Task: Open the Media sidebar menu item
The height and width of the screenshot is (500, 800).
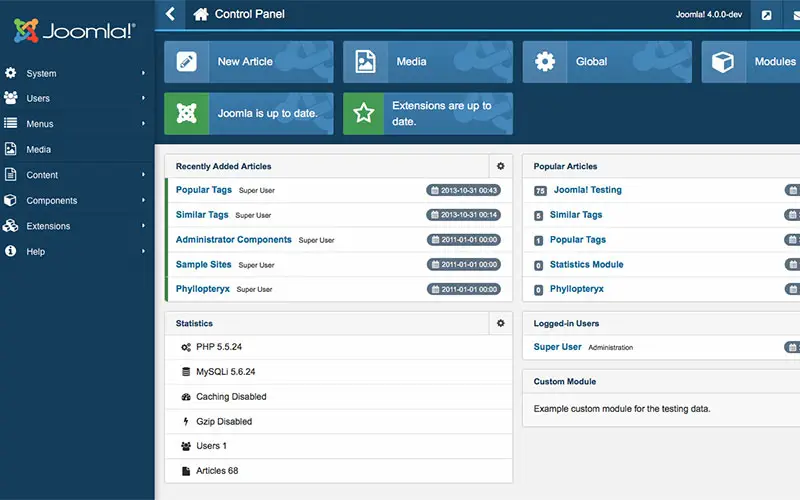Action: click(x=77, y=149)
